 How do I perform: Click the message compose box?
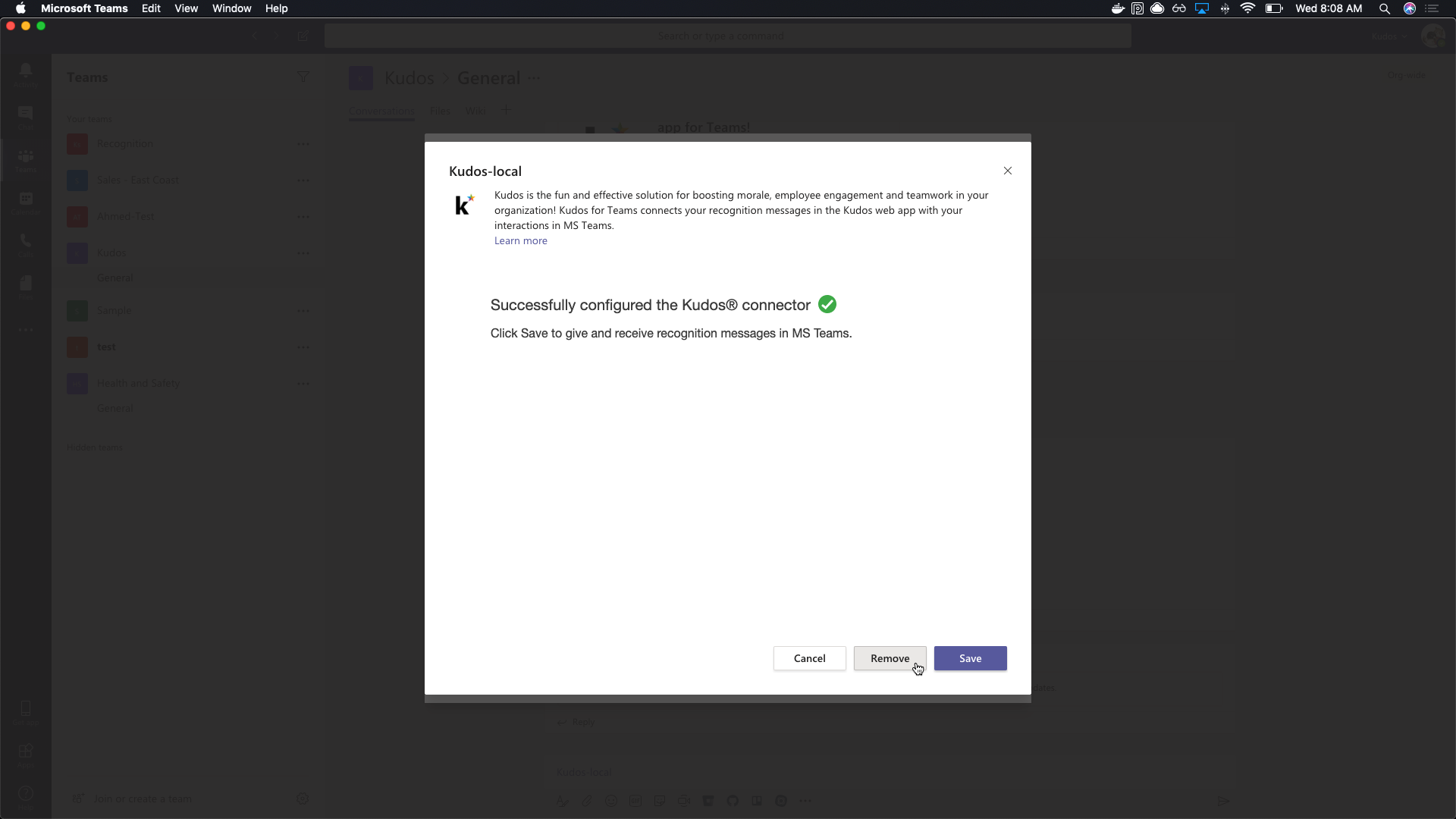click(x=889, y=772)
